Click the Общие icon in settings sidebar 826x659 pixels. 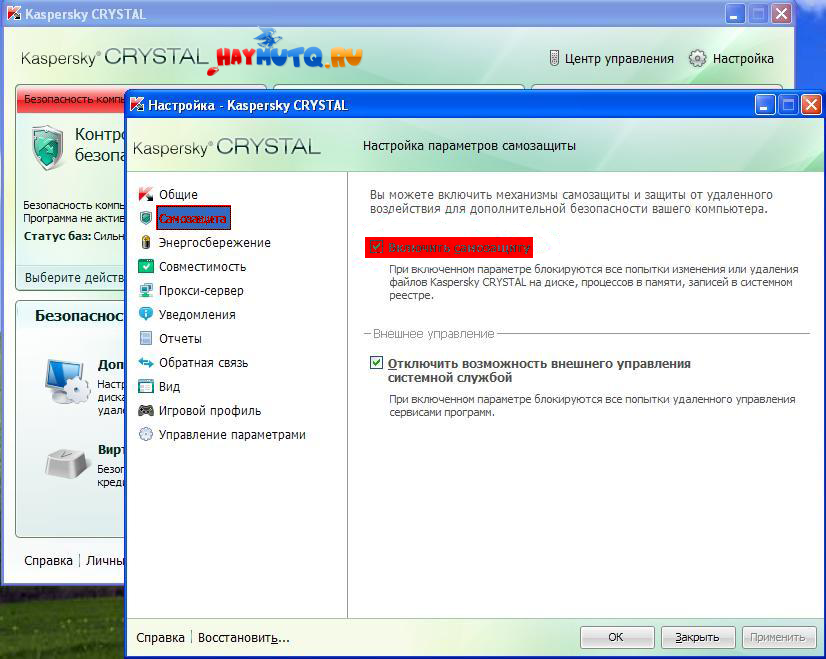click(146, 194)
